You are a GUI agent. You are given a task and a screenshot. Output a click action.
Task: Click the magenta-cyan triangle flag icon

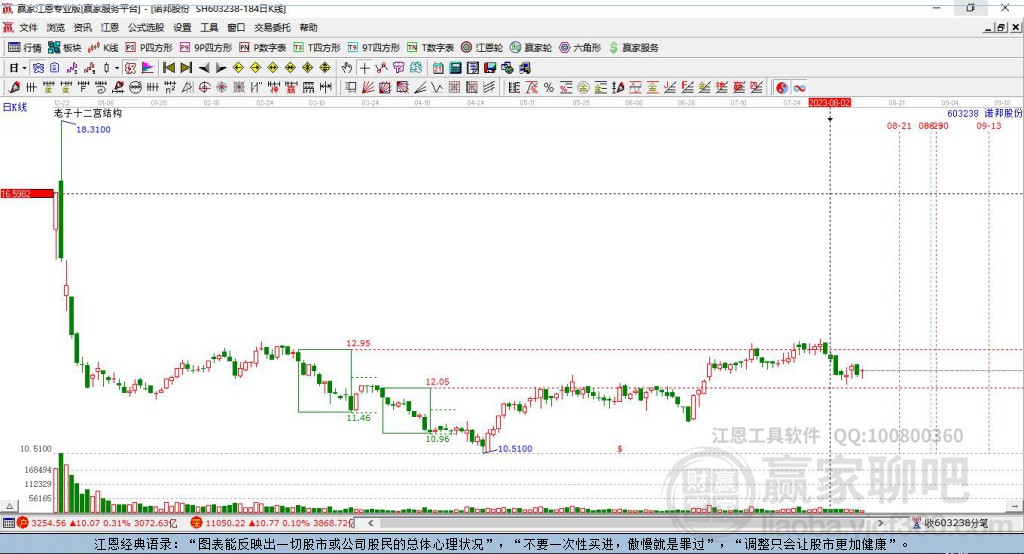pos(148,68)
